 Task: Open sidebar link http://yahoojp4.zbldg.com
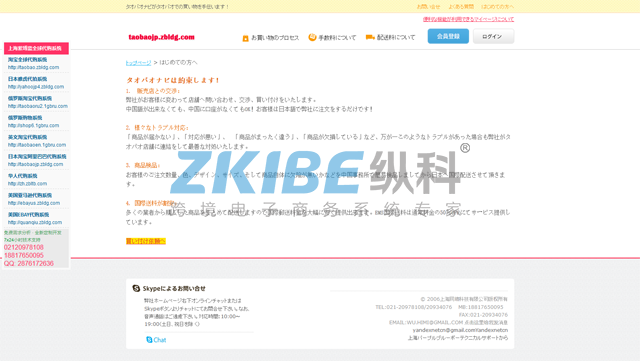[x=36, y=87]
